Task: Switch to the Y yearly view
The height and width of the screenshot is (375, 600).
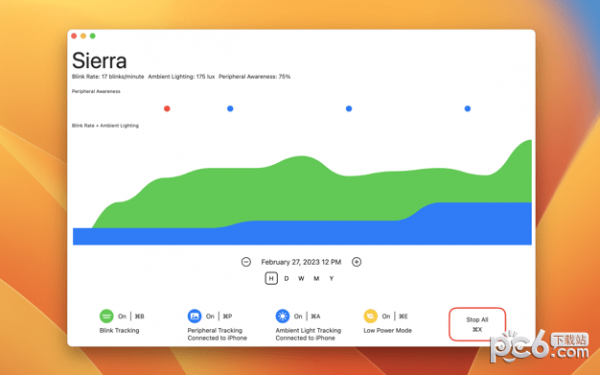Action: click(x=331, y=279)
